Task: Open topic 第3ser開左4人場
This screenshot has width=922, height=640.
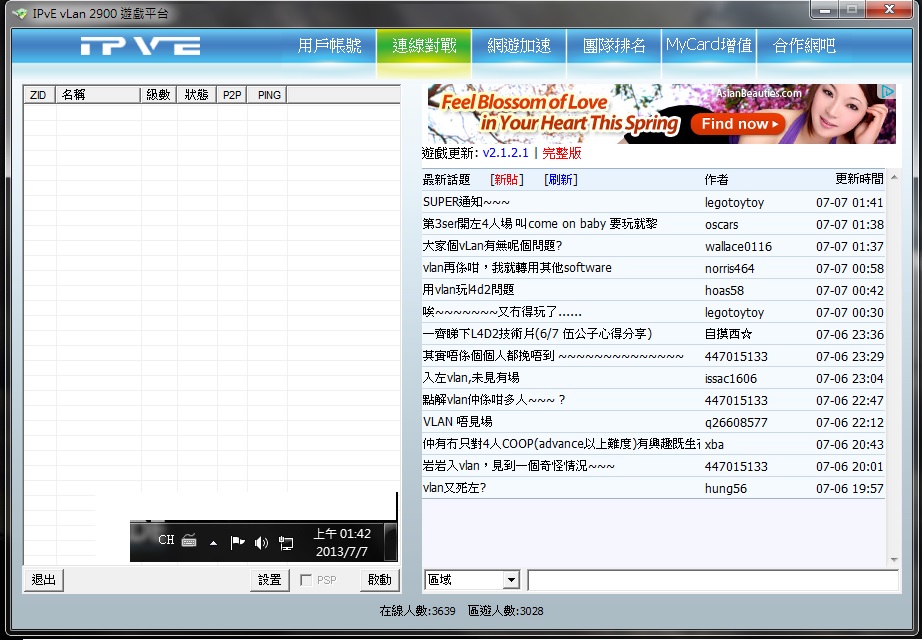Action: pyautogui.click(x=540, y=224)
